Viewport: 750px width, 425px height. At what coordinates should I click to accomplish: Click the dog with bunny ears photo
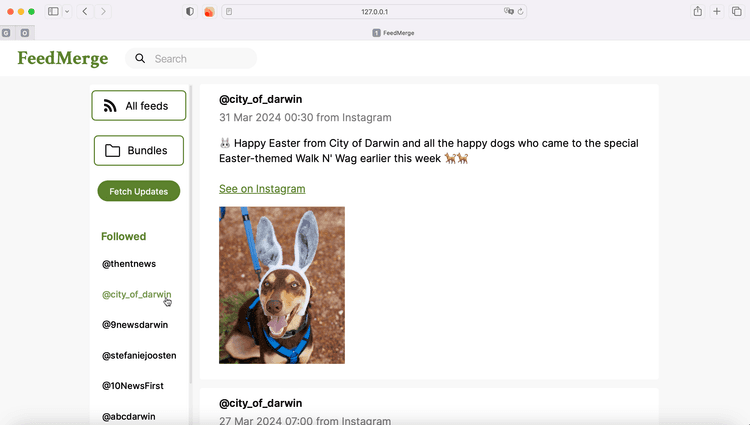282,285
